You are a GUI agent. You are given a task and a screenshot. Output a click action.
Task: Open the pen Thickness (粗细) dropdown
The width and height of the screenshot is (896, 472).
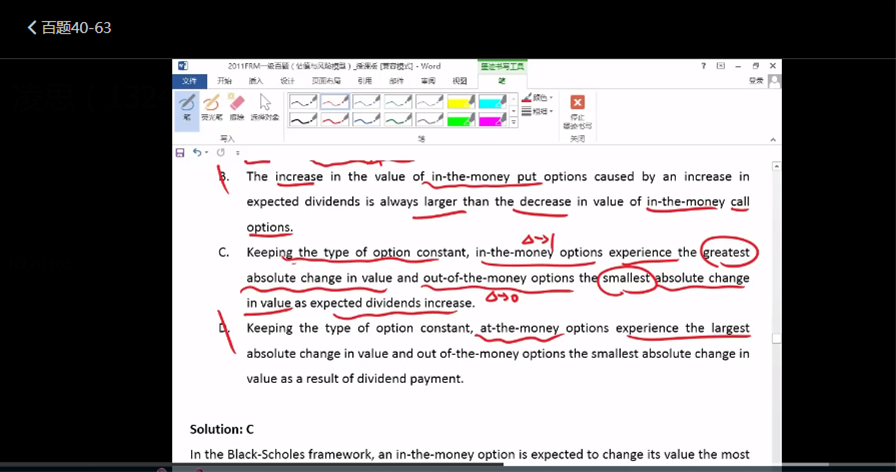538,112
